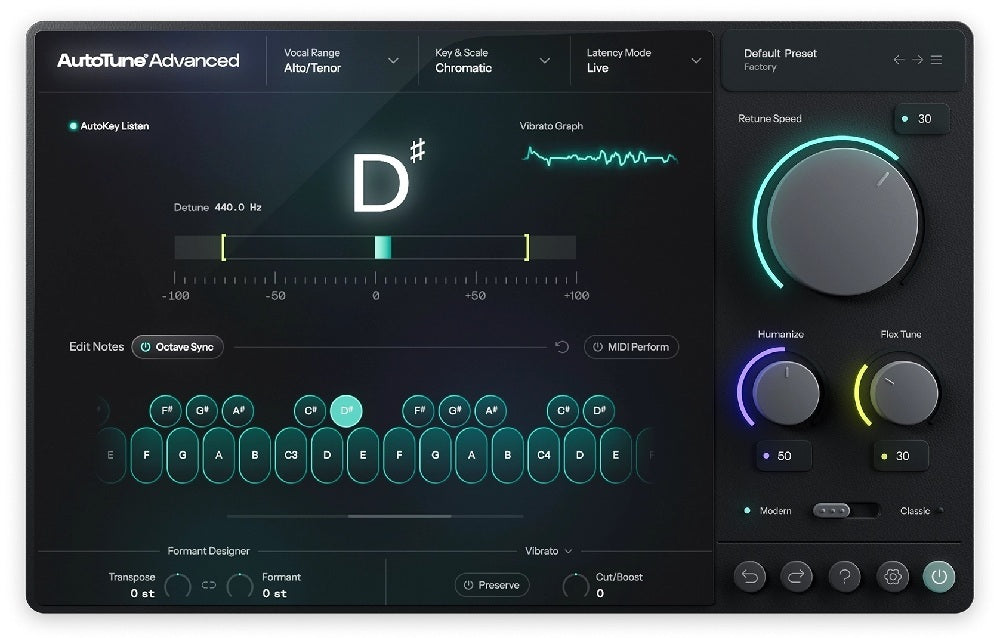Viewport: 994px width, 638px height.
Task: Click the -50 mark on cents scale
Action: tap(275, 296)
